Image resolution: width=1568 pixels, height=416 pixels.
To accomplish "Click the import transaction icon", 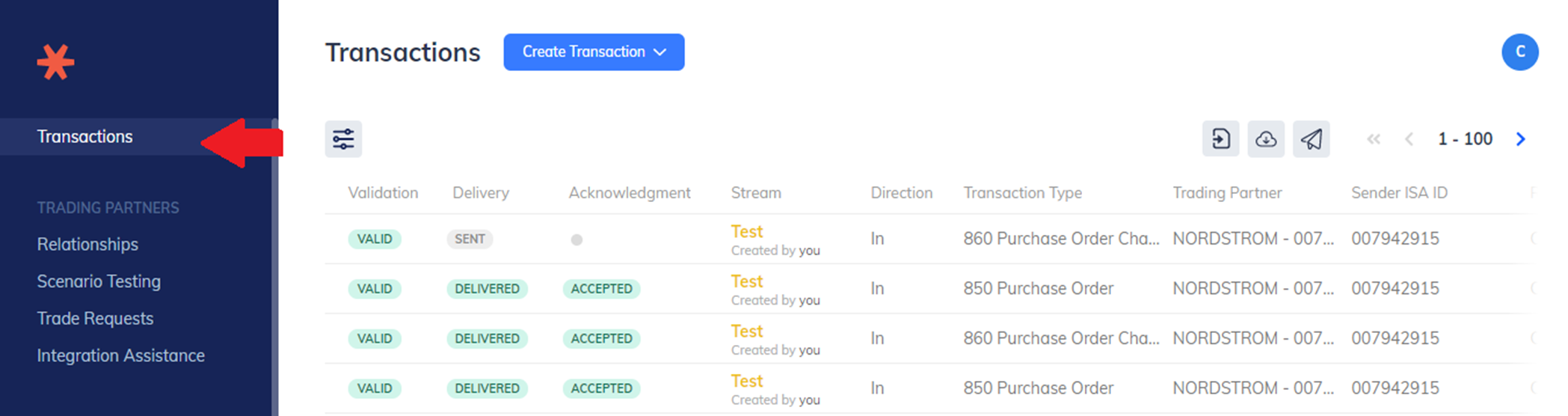I will 1220,139.
